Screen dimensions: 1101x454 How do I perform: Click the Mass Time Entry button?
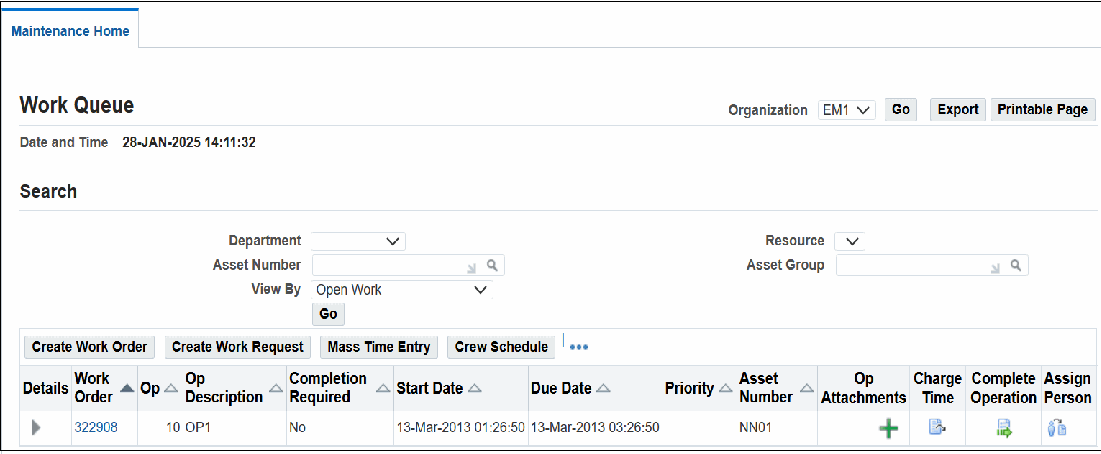[x=379, y=347]
